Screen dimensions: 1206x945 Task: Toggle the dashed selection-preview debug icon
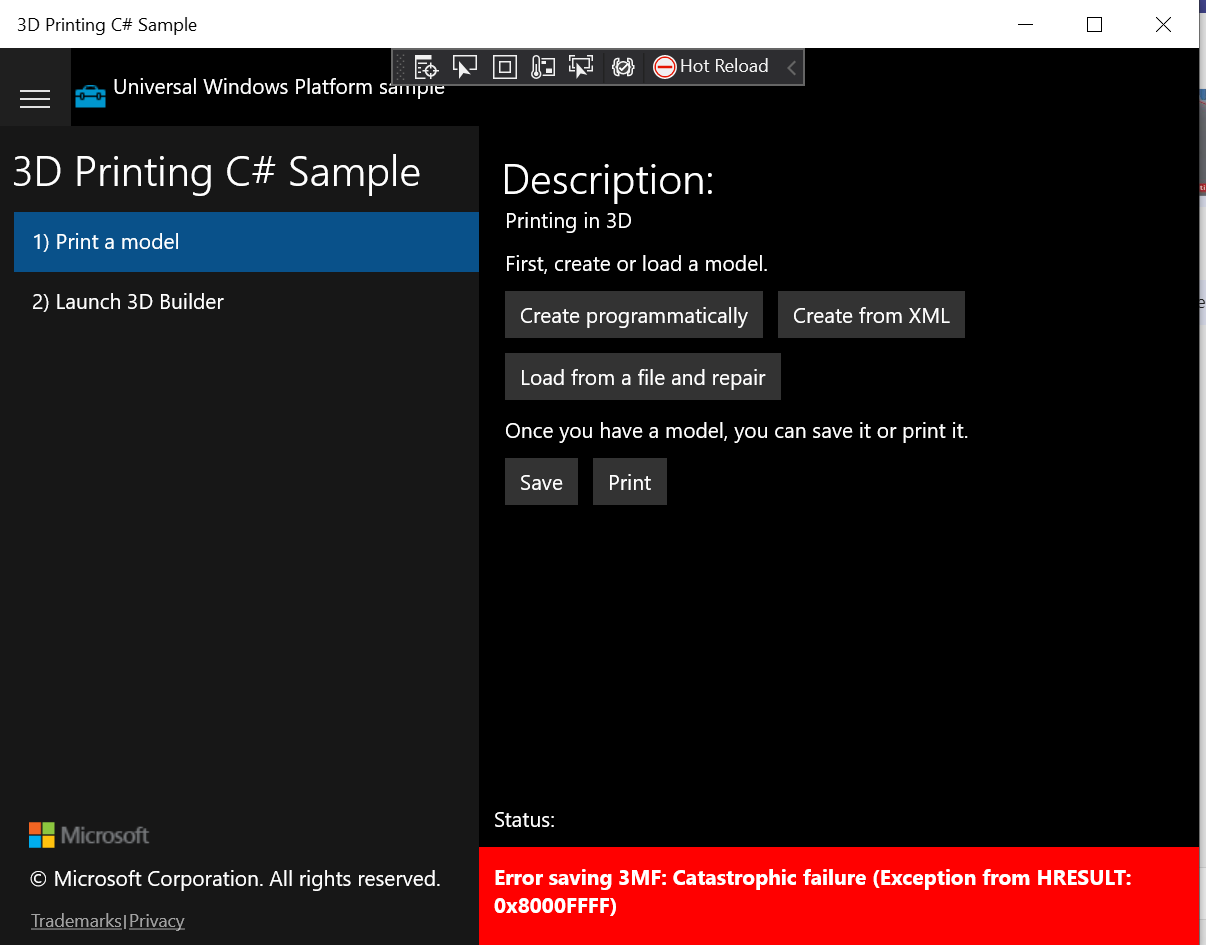point(581,66)
